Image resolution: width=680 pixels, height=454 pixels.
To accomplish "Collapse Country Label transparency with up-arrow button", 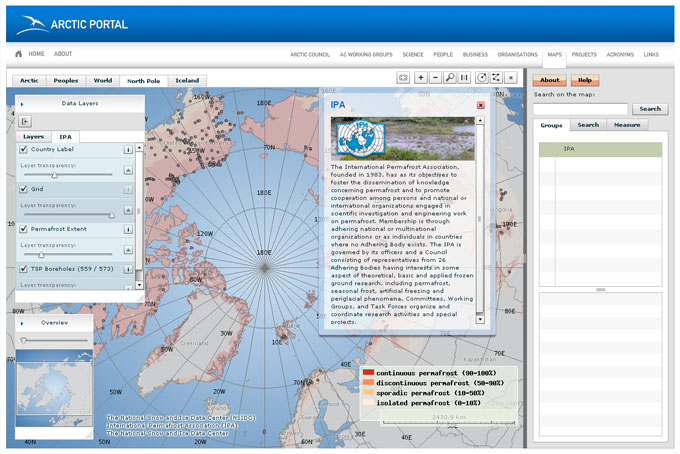I will (x=128, y=170).
